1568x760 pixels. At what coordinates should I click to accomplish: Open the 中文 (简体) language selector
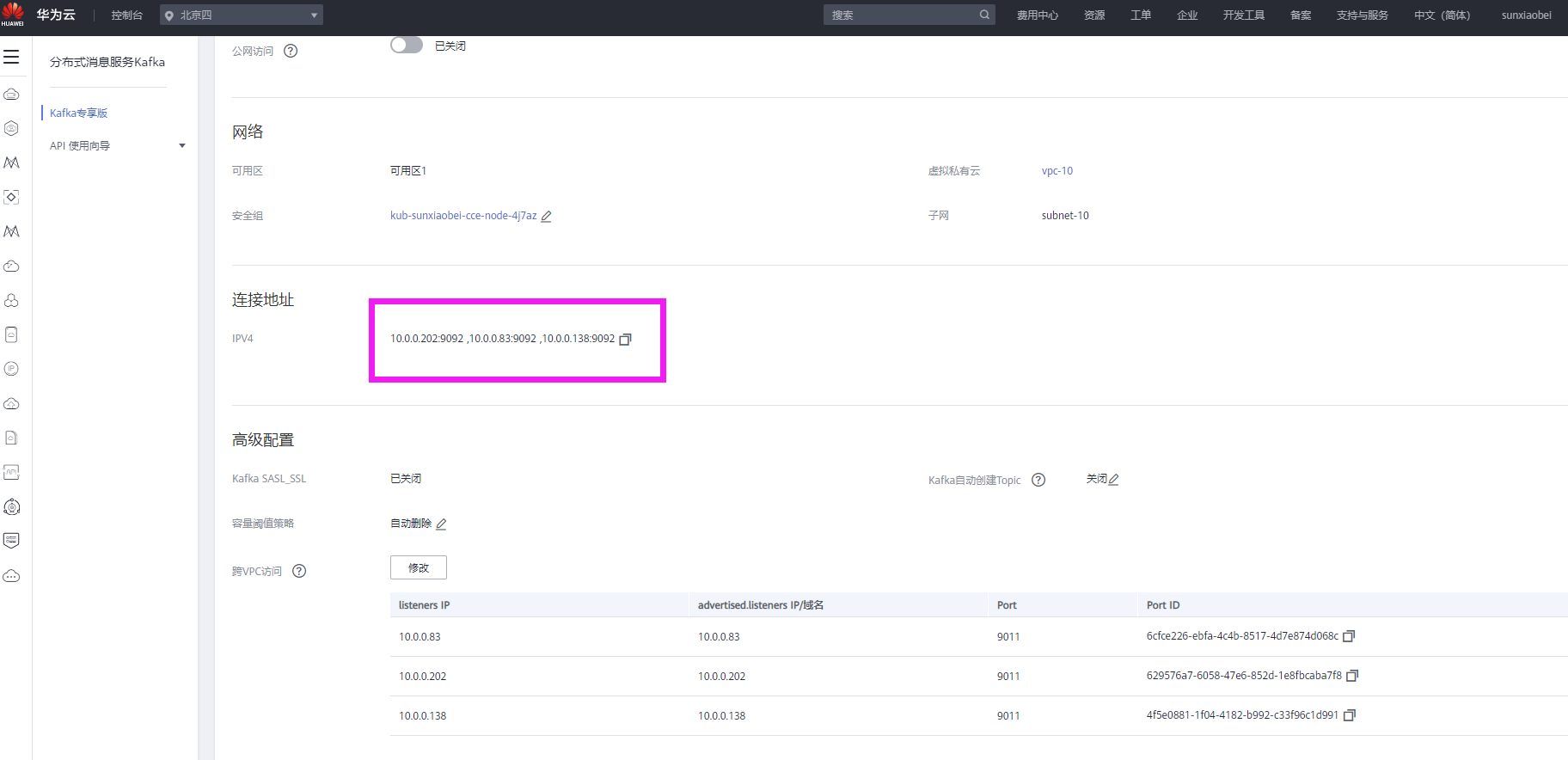point(1442,15)
